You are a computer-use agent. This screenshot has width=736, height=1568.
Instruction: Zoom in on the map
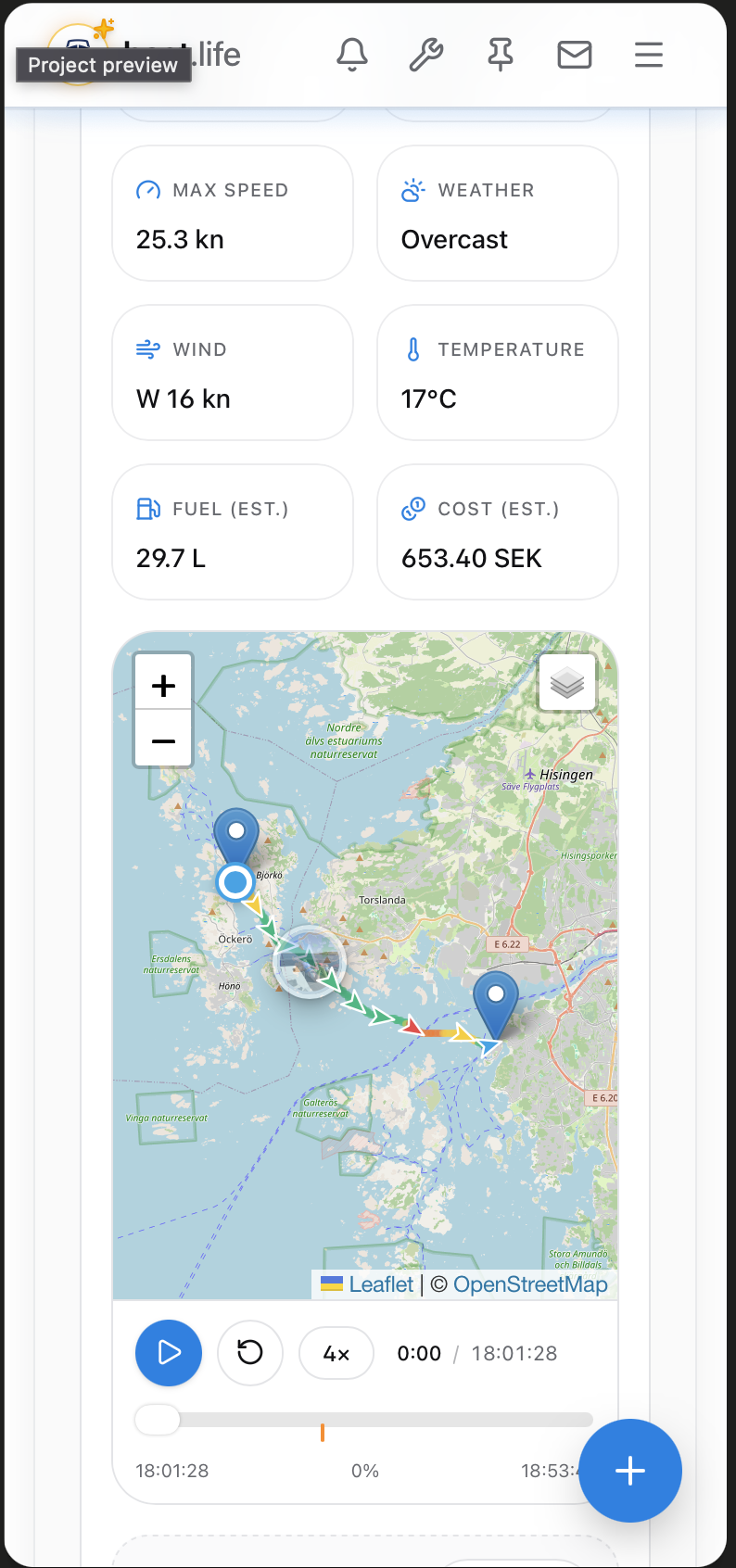[x=163, y=685]
